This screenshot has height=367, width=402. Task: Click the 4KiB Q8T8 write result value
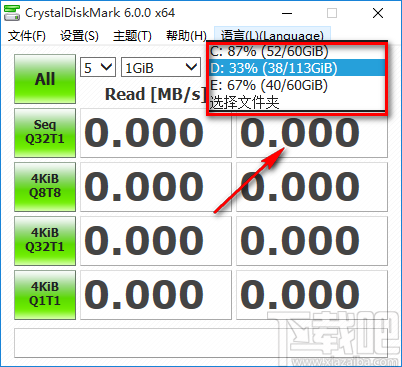click(312, 187)
